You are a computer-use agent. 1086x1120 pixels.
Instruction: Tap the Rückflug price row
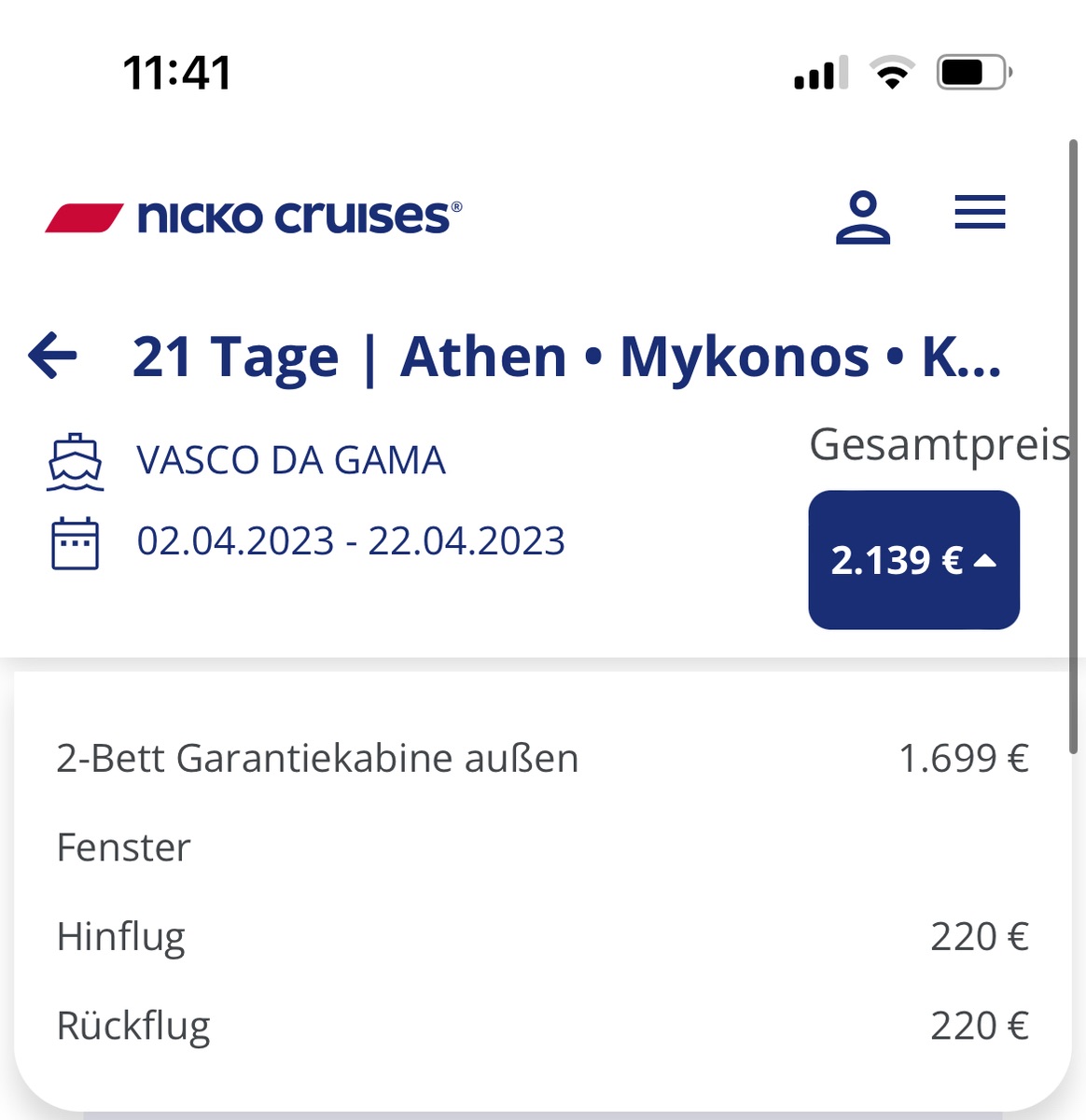(x=542, y=1026)
